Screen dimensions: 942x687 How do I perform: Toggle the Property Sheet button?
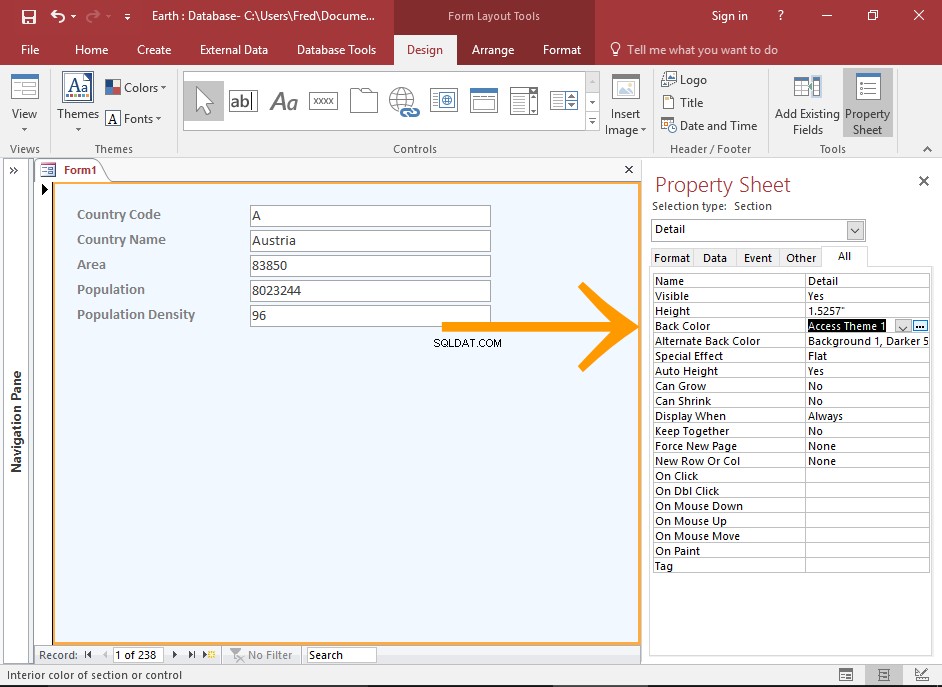[867, 103]
